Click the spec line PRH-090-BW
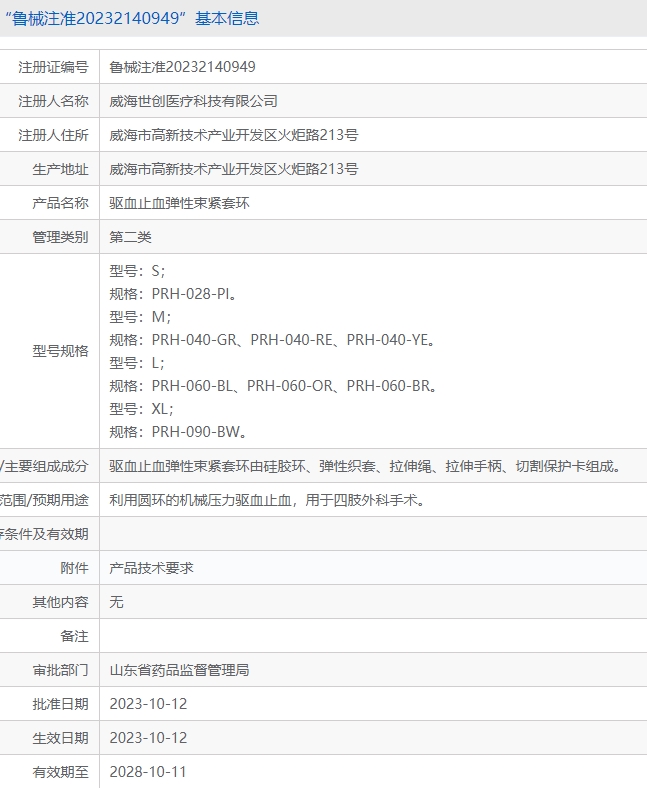Screen dimensions: 647x788 coord(178,432)
